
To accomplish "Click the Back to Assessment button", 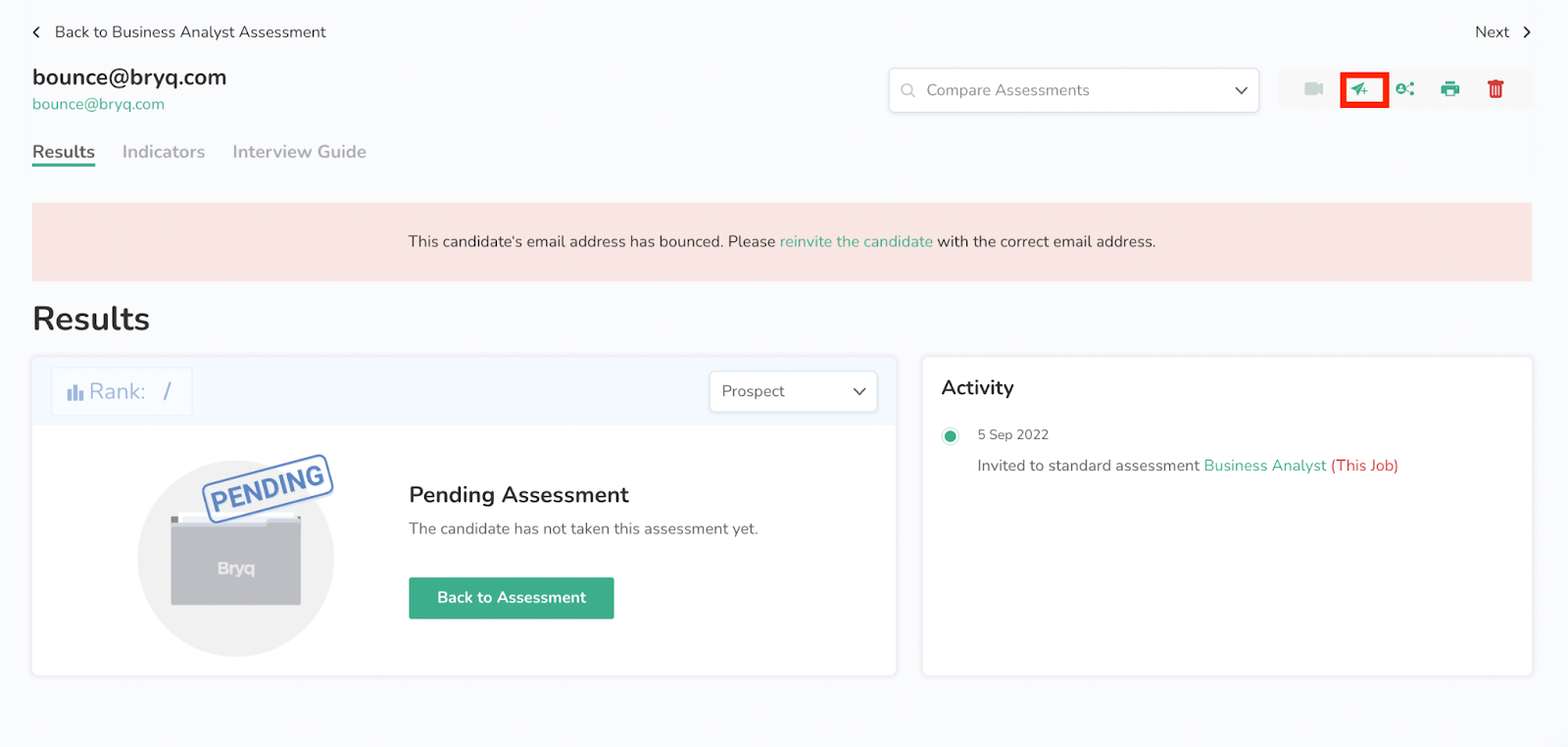I will click(x=511, y=598).
